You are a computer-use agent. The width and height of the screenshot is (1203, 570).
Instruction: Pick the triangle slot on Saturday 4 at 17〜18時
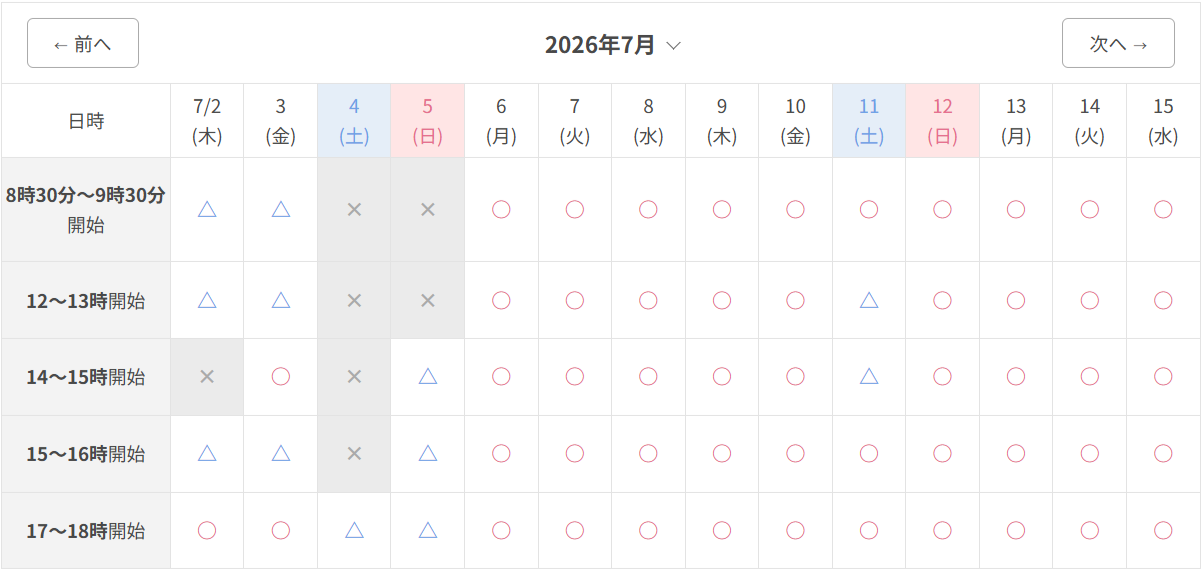click(x=354, y=530)
